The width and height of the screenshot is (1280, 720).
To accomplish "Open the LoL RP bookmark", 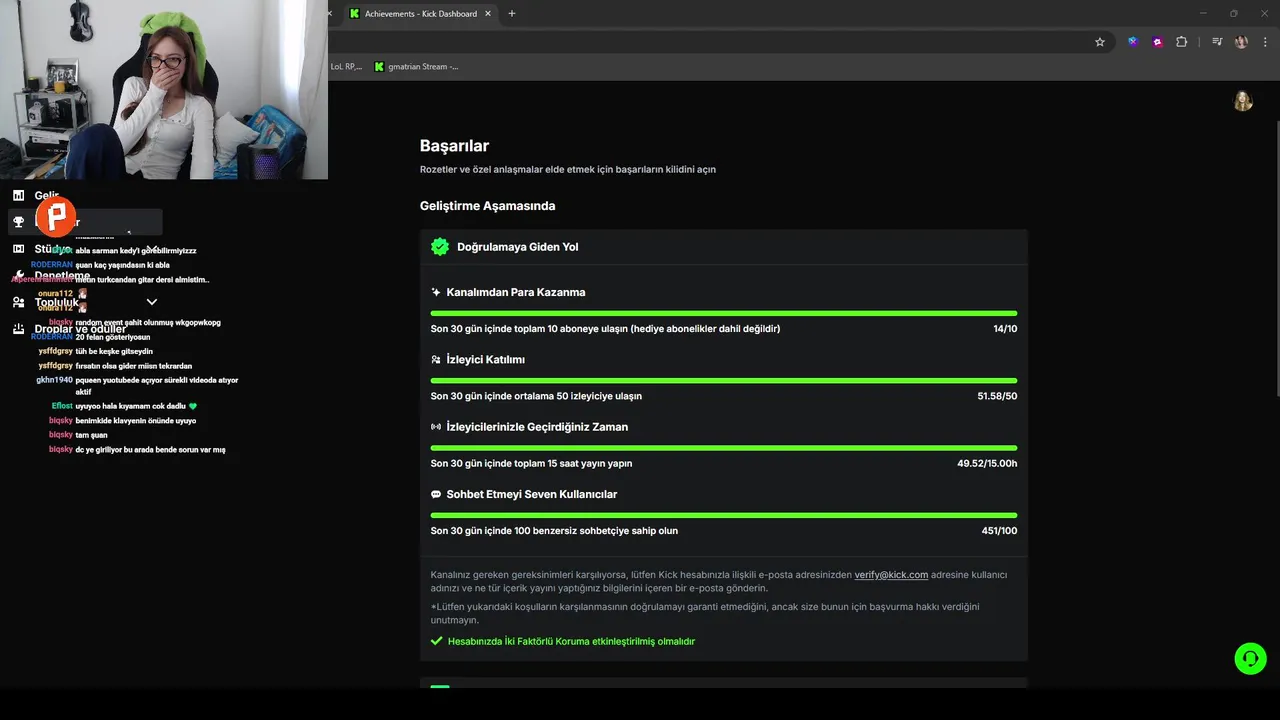I will pyautogui.click(x=346, y=67).
